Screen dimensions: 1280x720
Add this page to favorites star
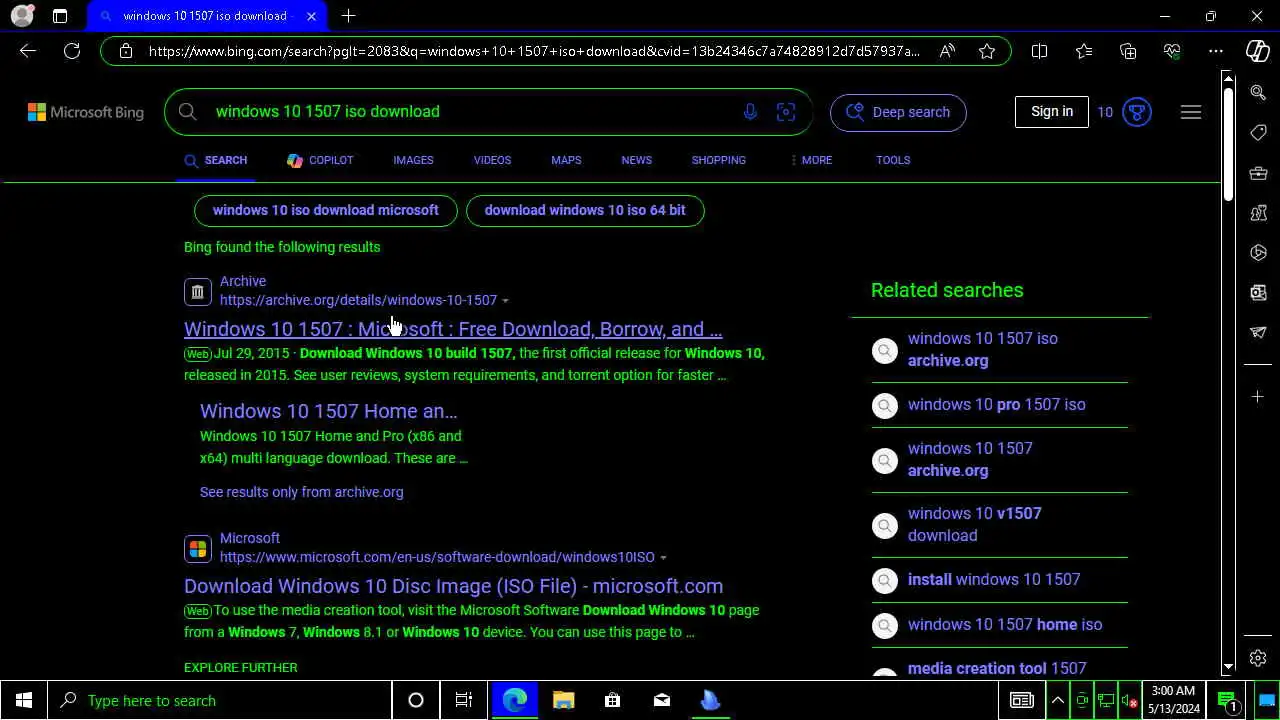(x=987, y=51)
